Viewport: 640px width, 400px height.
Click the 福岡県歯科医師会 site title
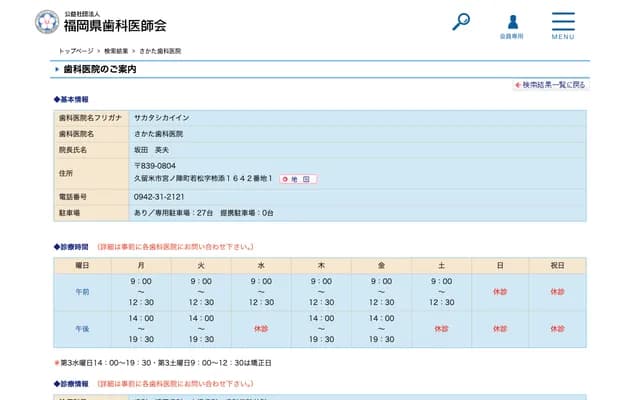point(115,26)
